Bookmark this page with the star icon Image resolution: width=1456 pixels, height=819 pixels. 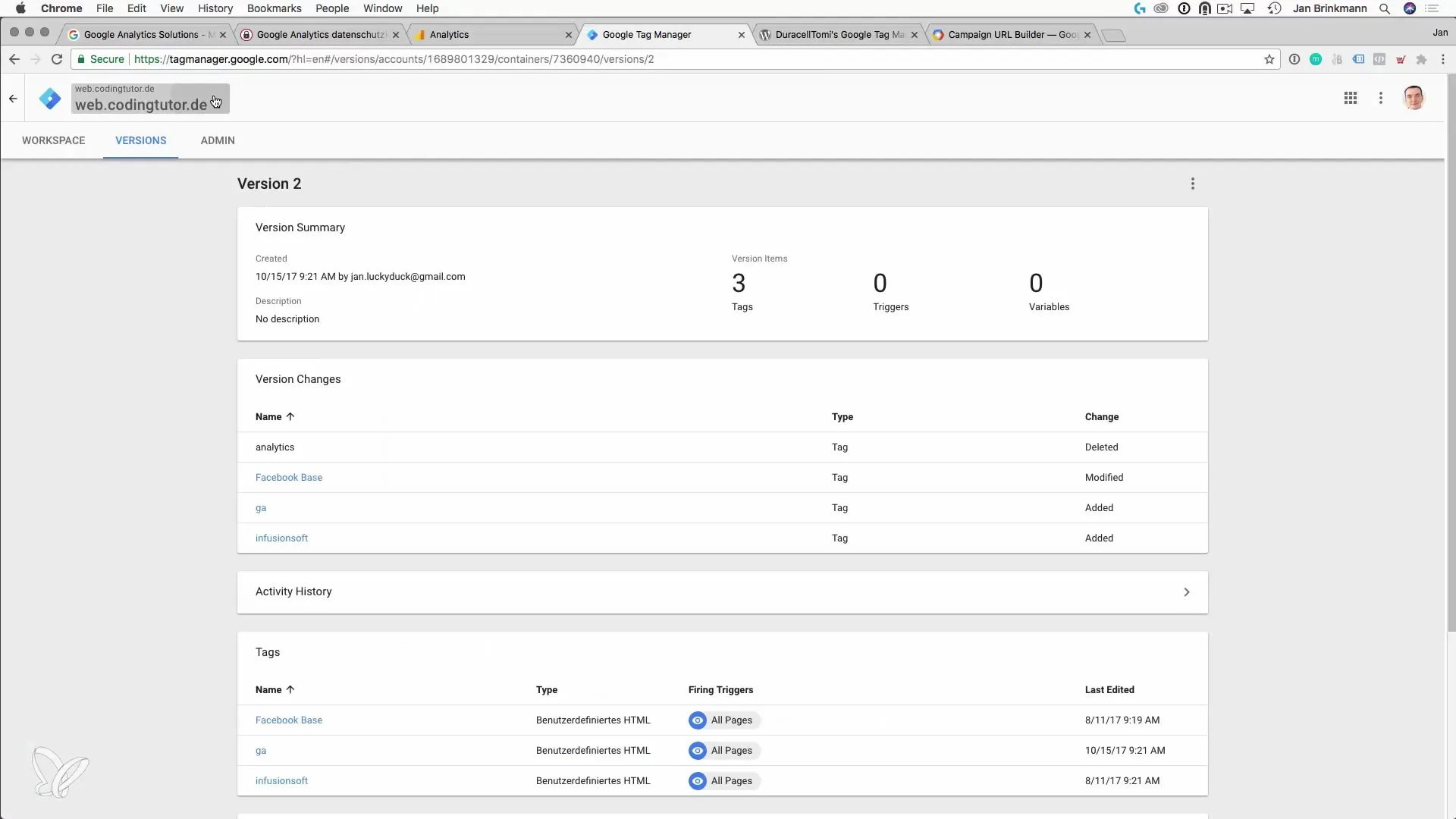pos(1269,59)
